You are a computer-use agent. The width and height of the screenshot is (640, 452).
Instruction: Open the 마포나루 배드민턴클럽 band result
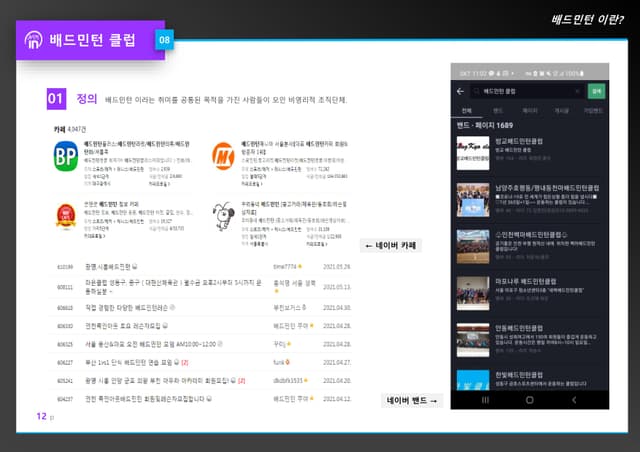point(529,293)
